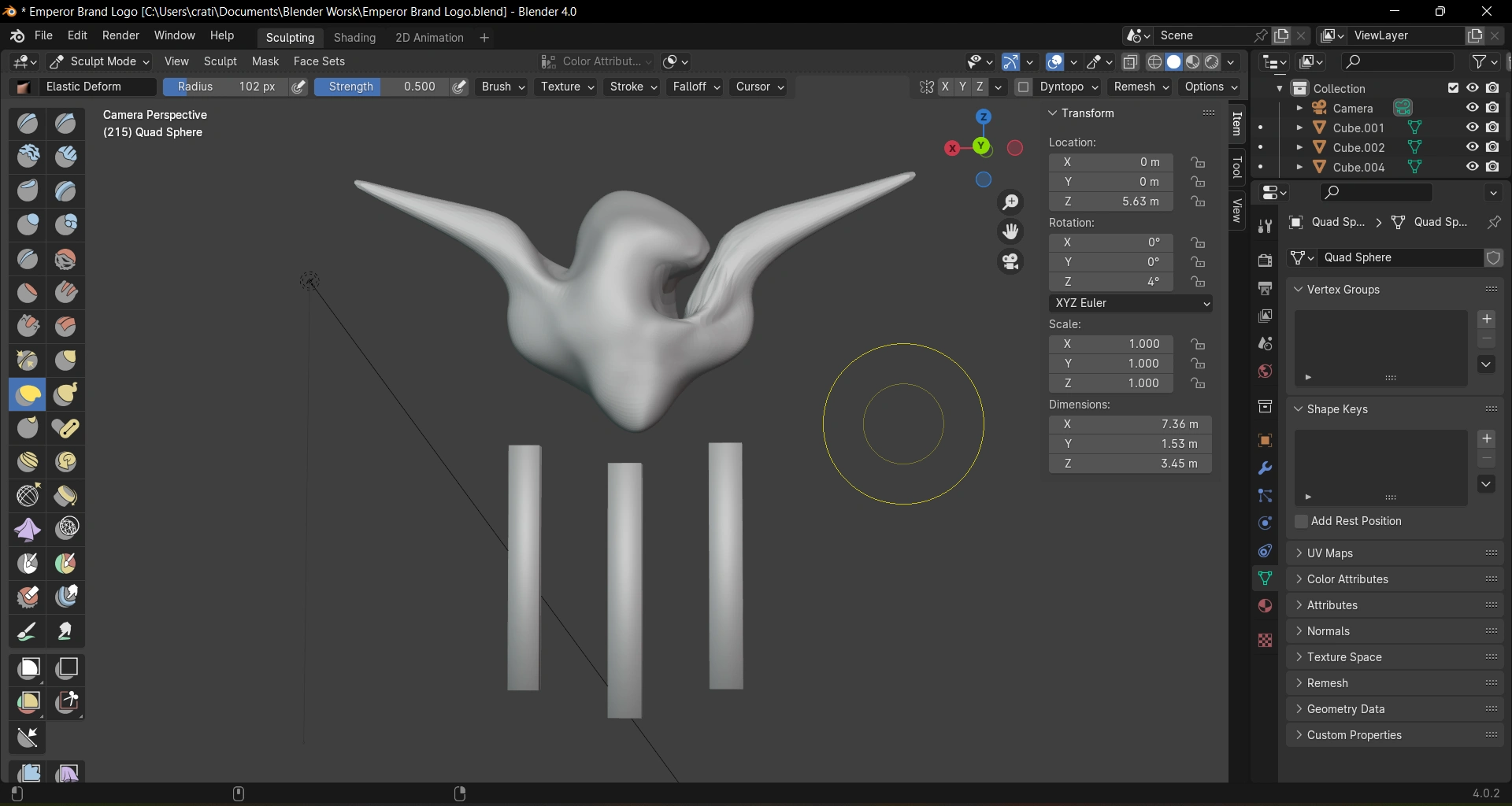Switch to the Shading workspace tab

[x=354, y=38]
